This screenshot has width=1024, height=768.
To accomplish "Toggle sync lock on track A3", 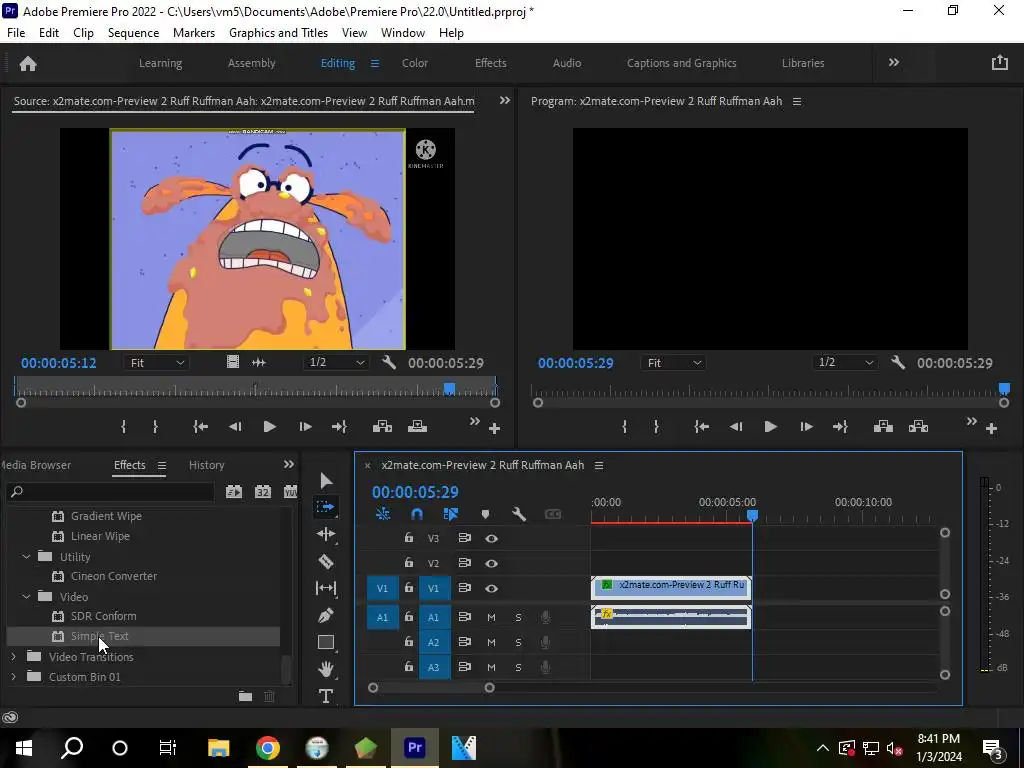I will (464, 667).
